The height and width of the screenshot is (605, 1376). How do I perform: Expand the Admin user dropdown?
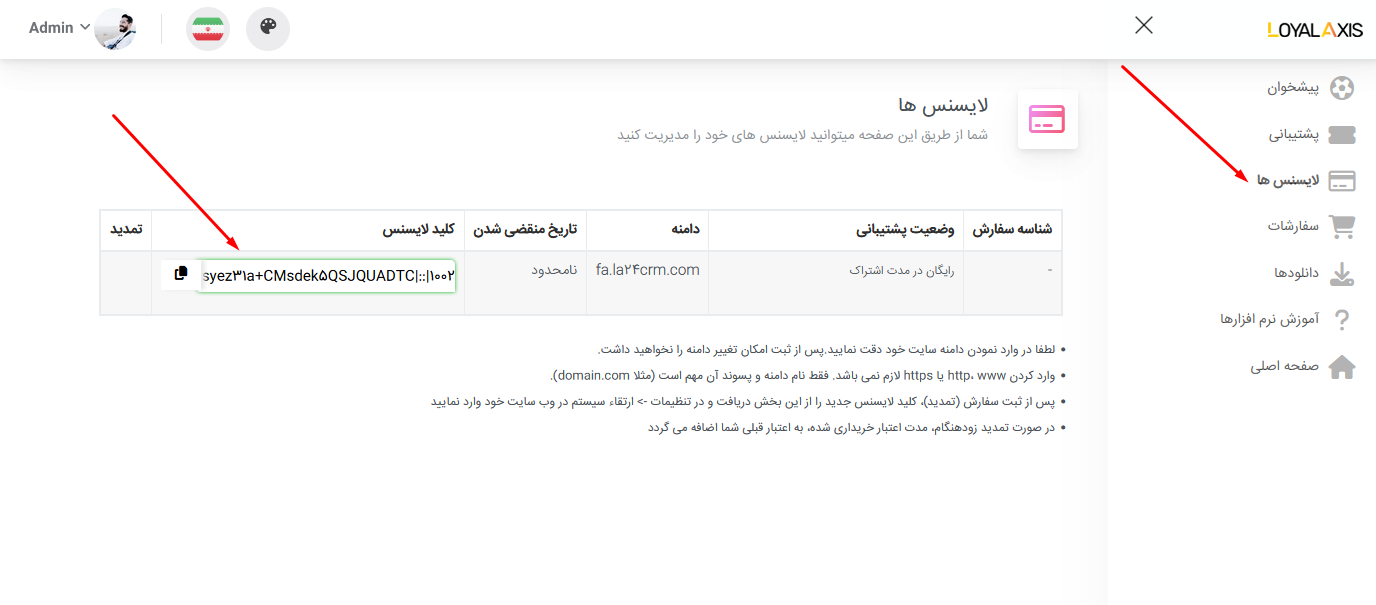[x=59, y=28]
